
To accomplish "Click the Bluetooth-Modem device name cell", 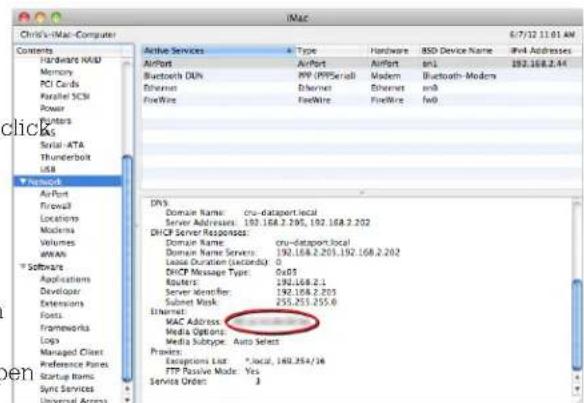I will click(x=459, y=76).
